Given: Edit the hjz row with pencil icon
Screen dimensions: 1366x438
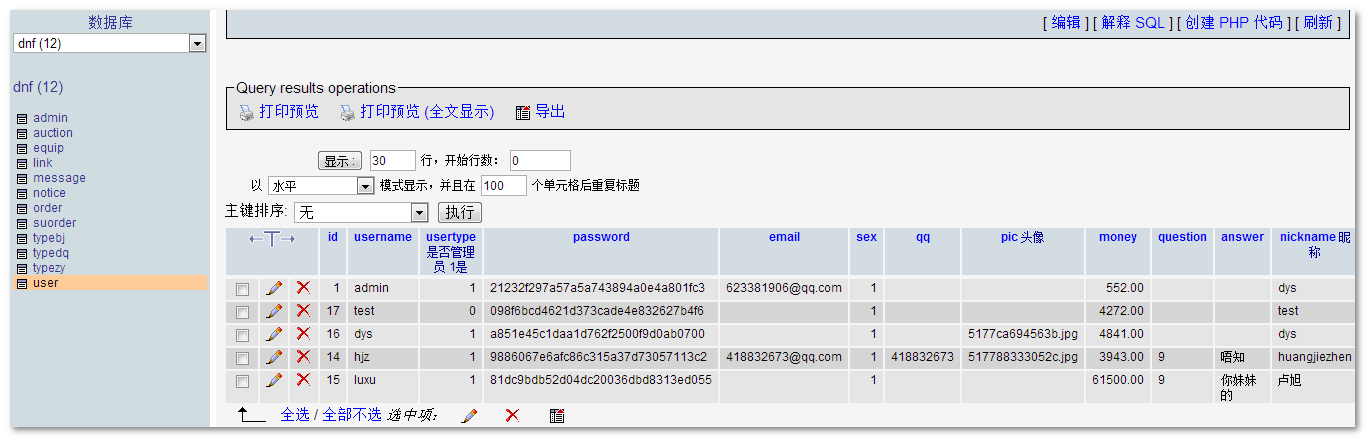Looking at the screenshot, I should [x=274, y=357].
